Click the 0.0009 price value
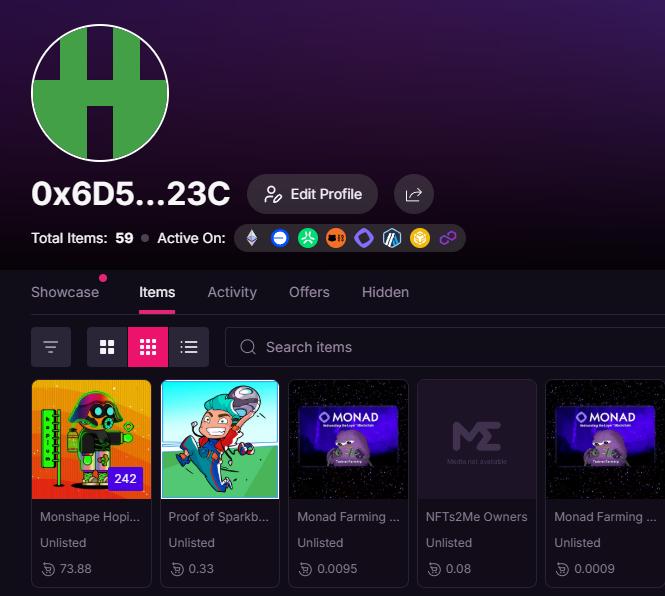665x596 pixels. click(595, 569)
